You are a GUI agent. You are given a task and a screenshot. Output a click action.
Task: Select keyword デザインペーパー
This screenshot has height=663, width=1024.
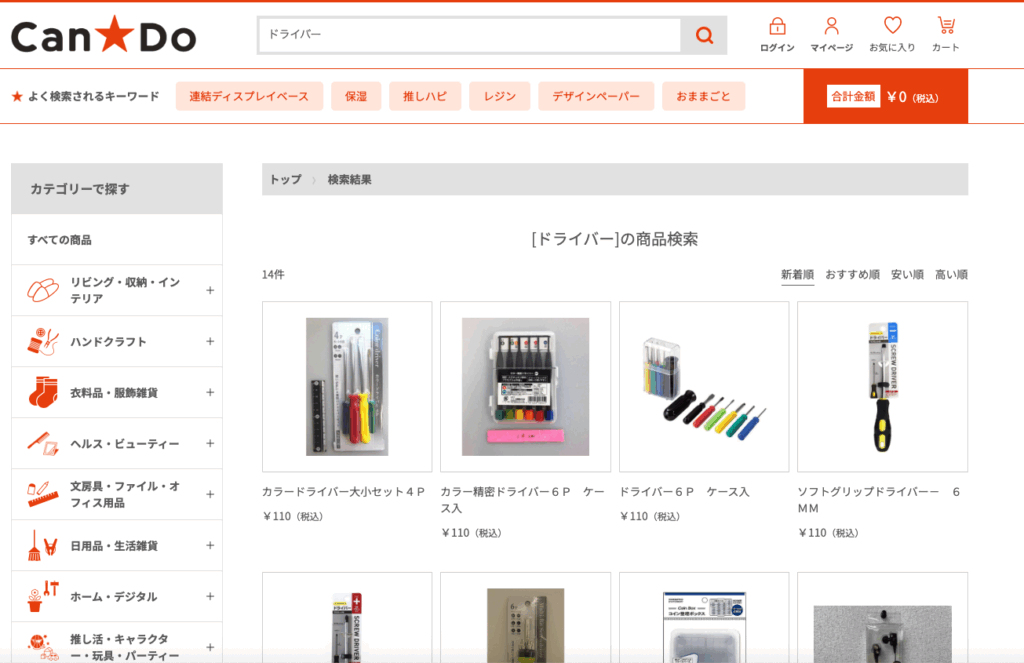point(596,96)
